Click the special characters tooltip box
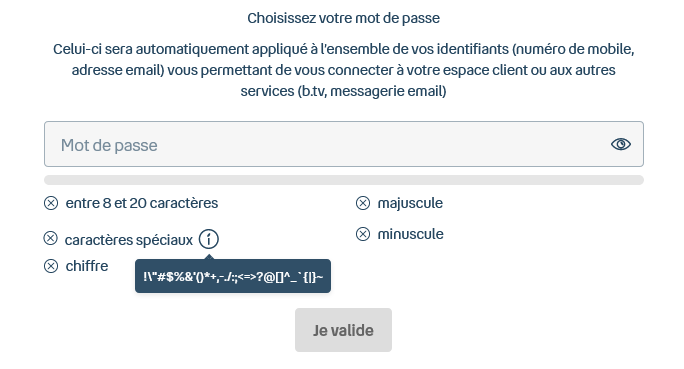 [233, 276]
